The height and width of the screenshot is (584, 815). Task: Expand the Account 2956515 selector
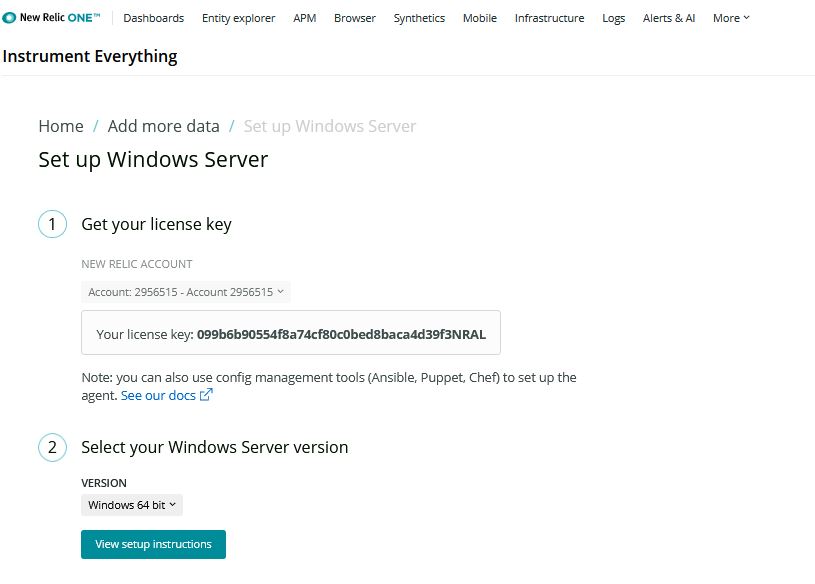pyautogui.click(x=185, y=292)
